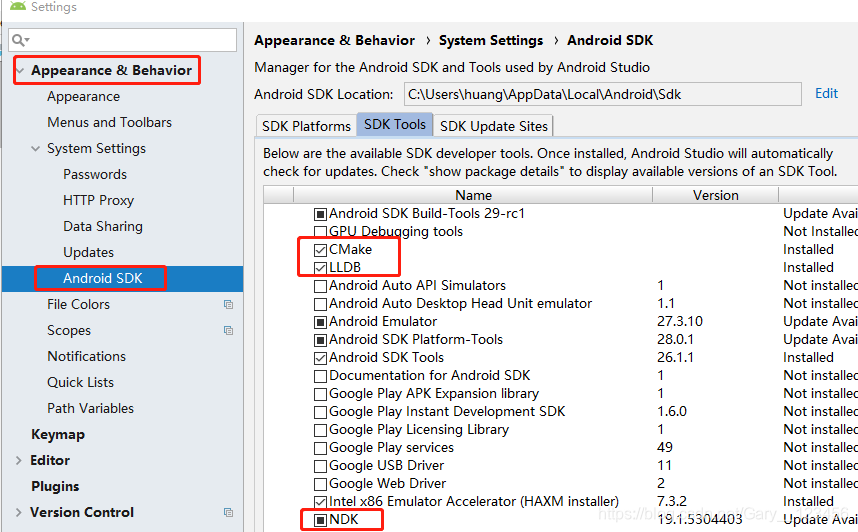Screen dimensions: 858x532
Task: Open the Notifications settings page
Action: tap(86, 356)
